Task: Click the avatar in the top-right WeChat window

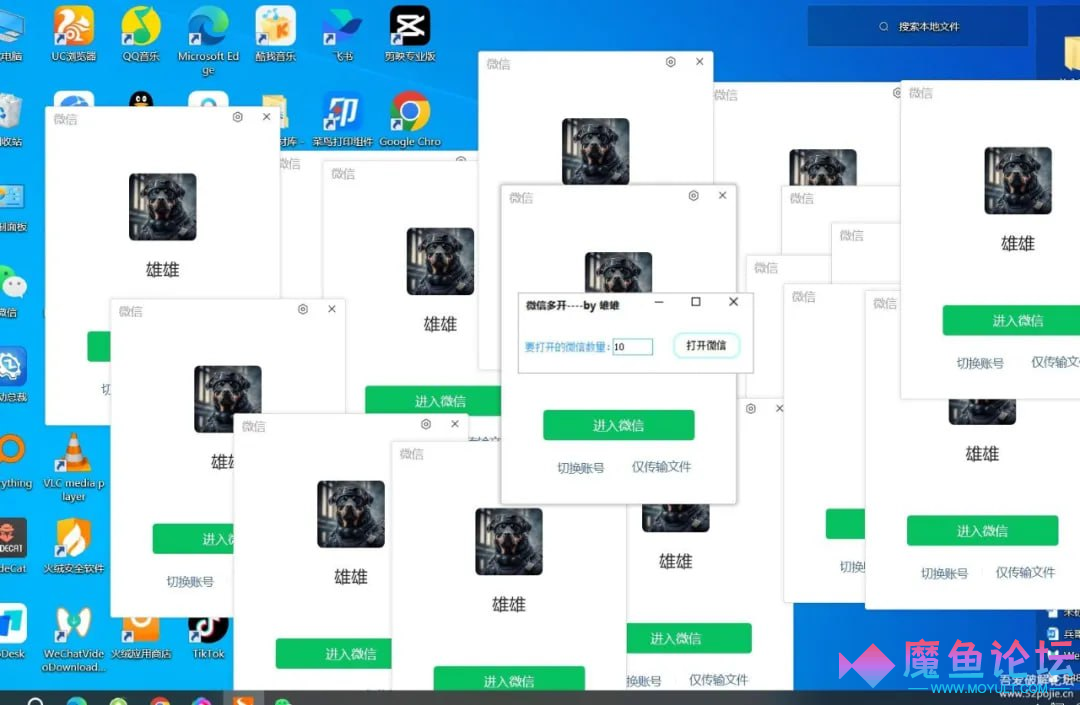Action: click(1018, 181)
